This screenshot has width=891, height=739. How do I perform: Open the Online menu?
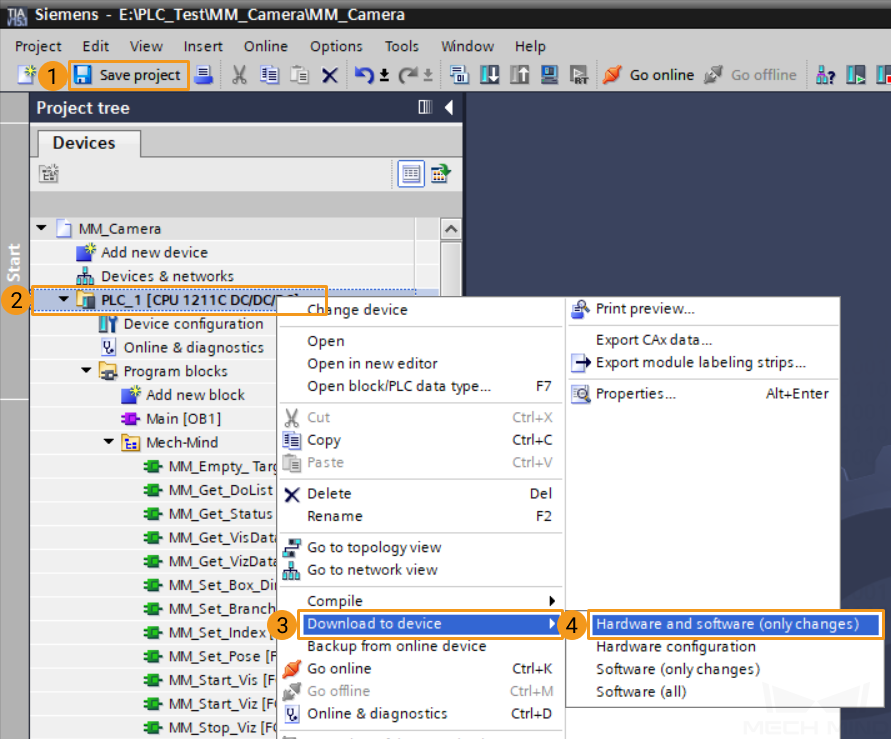pos(266,46)
